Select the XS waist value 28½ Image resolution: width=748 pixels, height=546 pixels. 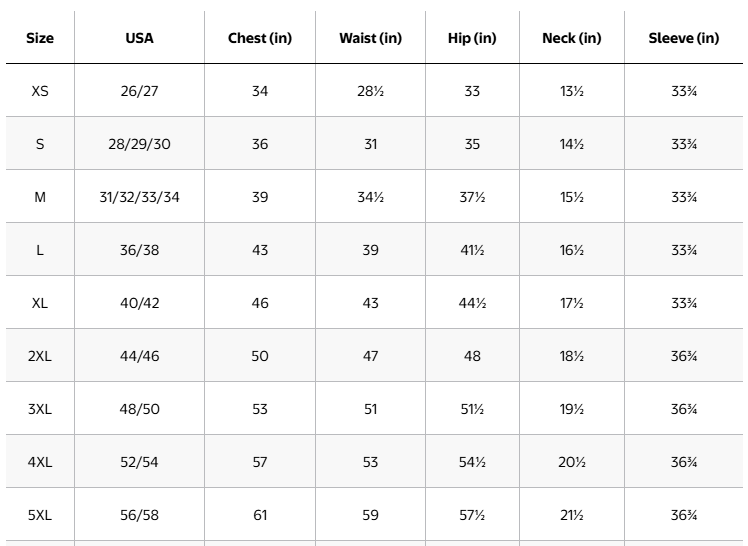[371, 91]
